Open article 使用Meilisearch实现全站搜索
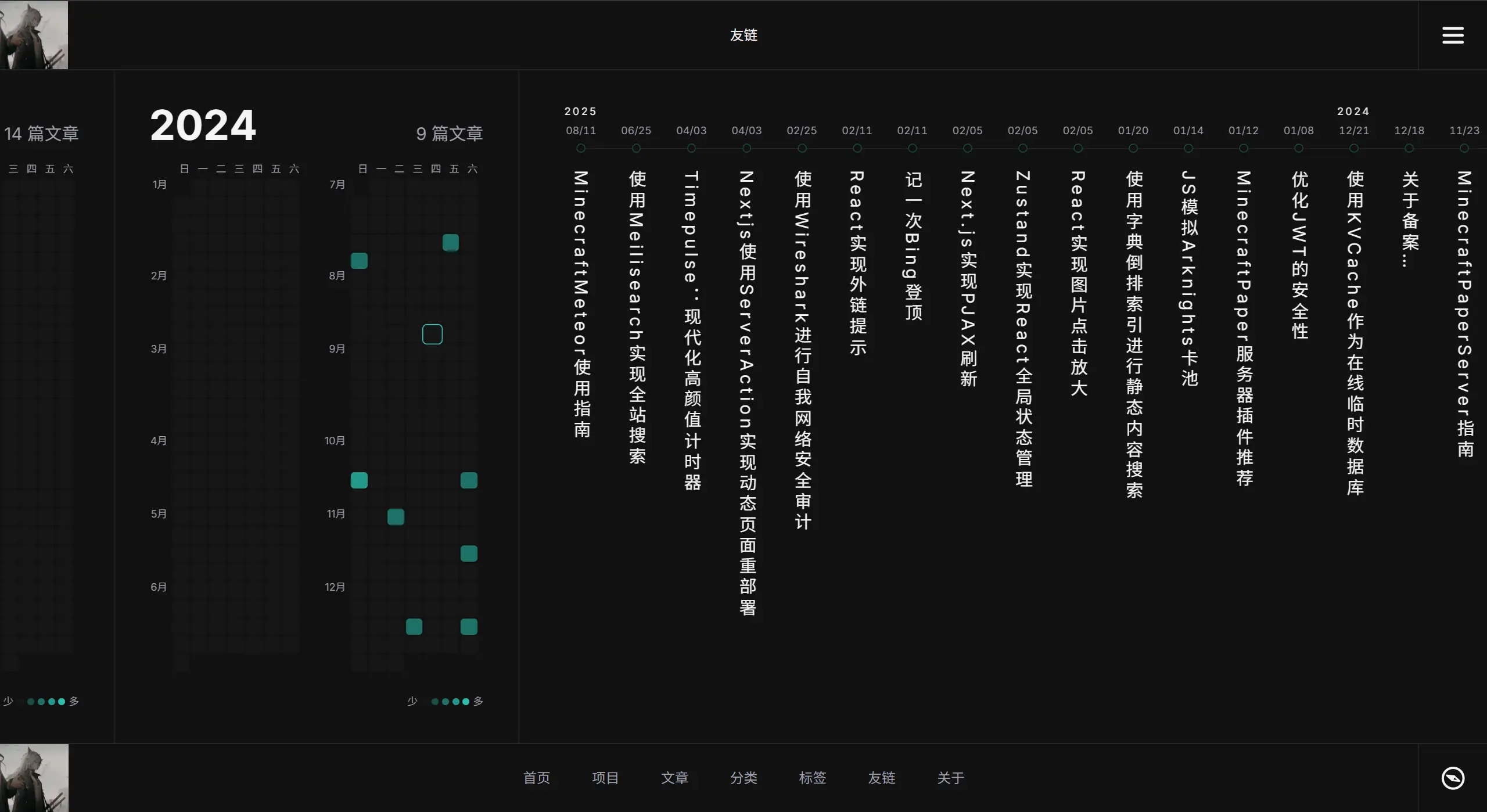The height and width of the screenshot is (812, 1487). click(x=637, y=317)
